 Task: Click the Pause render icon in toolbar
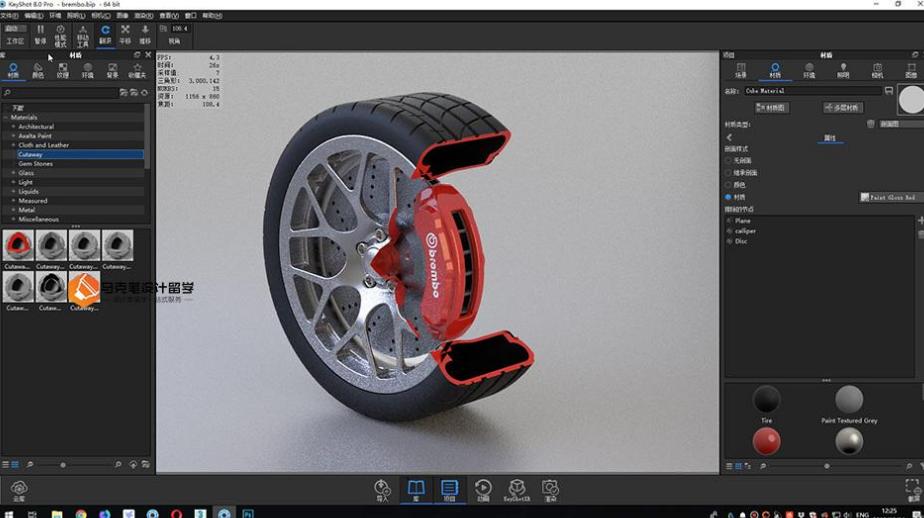point(40,35)
